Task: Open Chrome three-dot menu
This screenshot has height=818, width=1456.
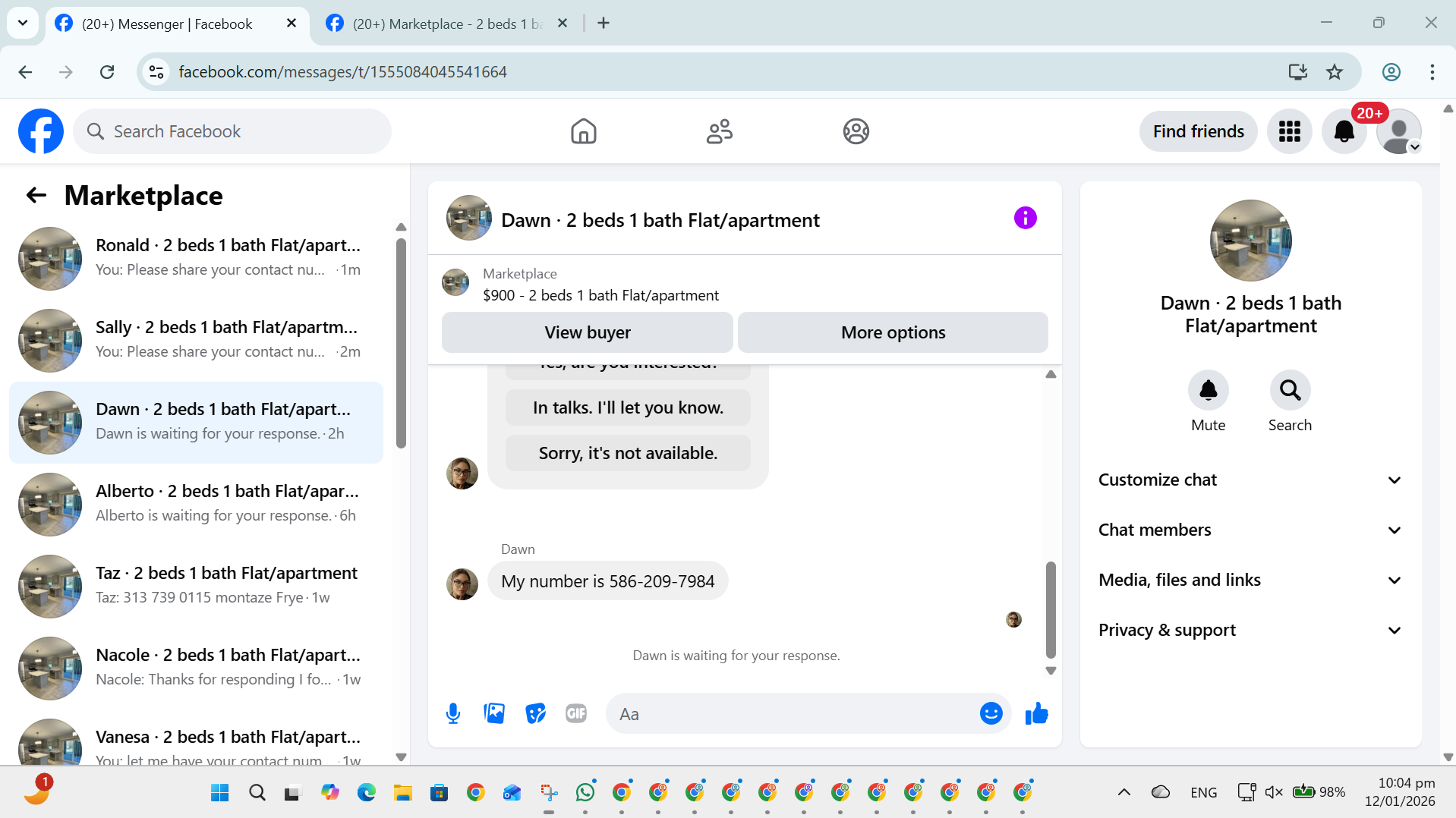Action: tap(1432, 72)
